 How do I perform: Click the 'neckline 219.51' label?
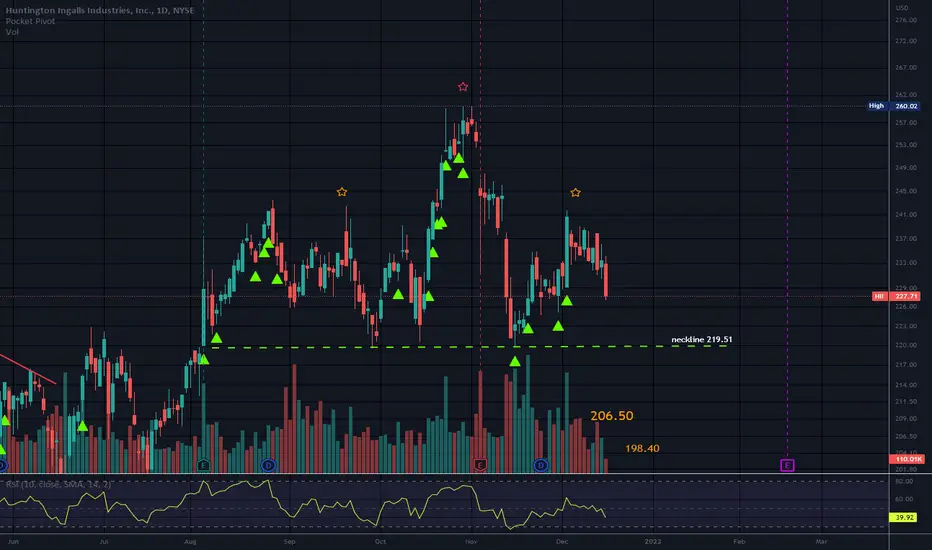click(701, 340)
